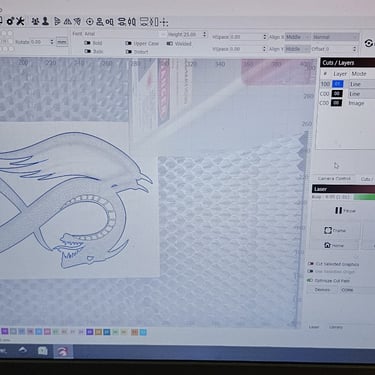This screenshot has height=375, width=375.
Task: Disable Optimize Cut Path
Action: (310, 280)
